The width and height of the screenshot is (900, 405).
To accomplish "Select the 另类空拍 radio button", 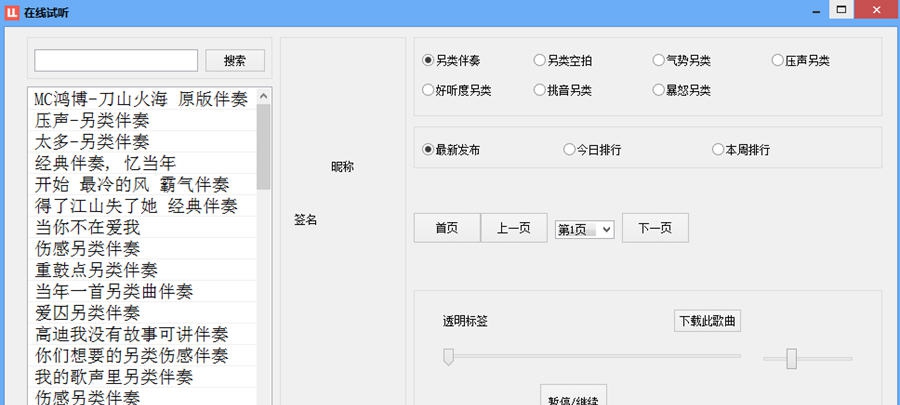I will click(x=562, y=60).
